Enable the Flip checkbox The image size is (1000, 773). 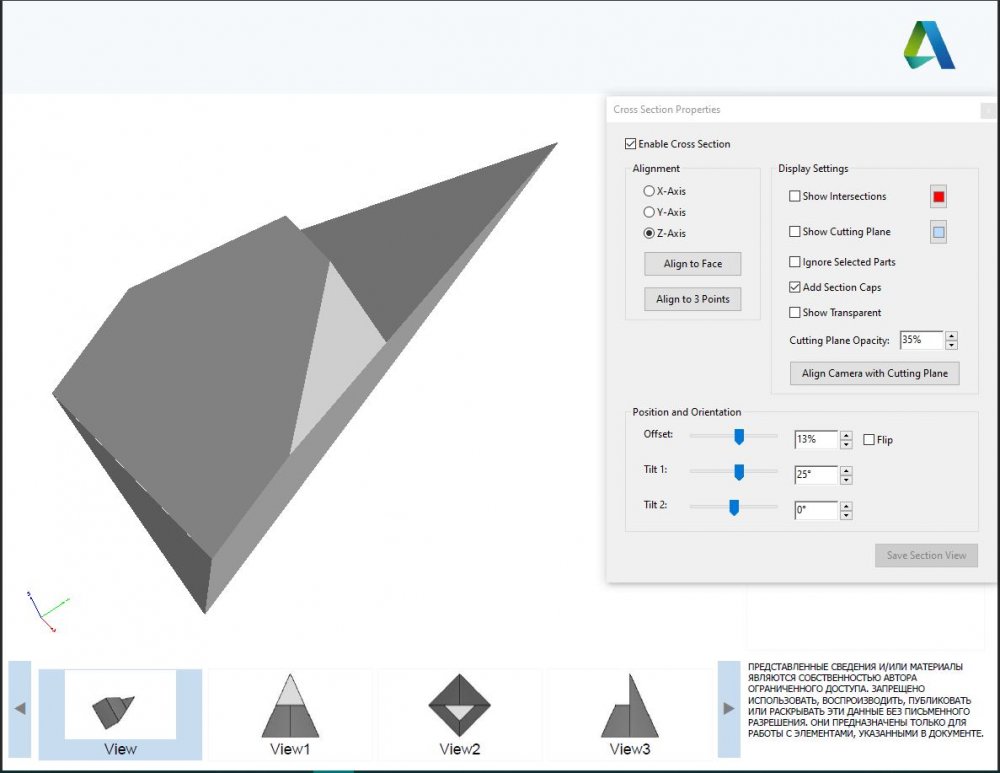[x=868, y=439]
